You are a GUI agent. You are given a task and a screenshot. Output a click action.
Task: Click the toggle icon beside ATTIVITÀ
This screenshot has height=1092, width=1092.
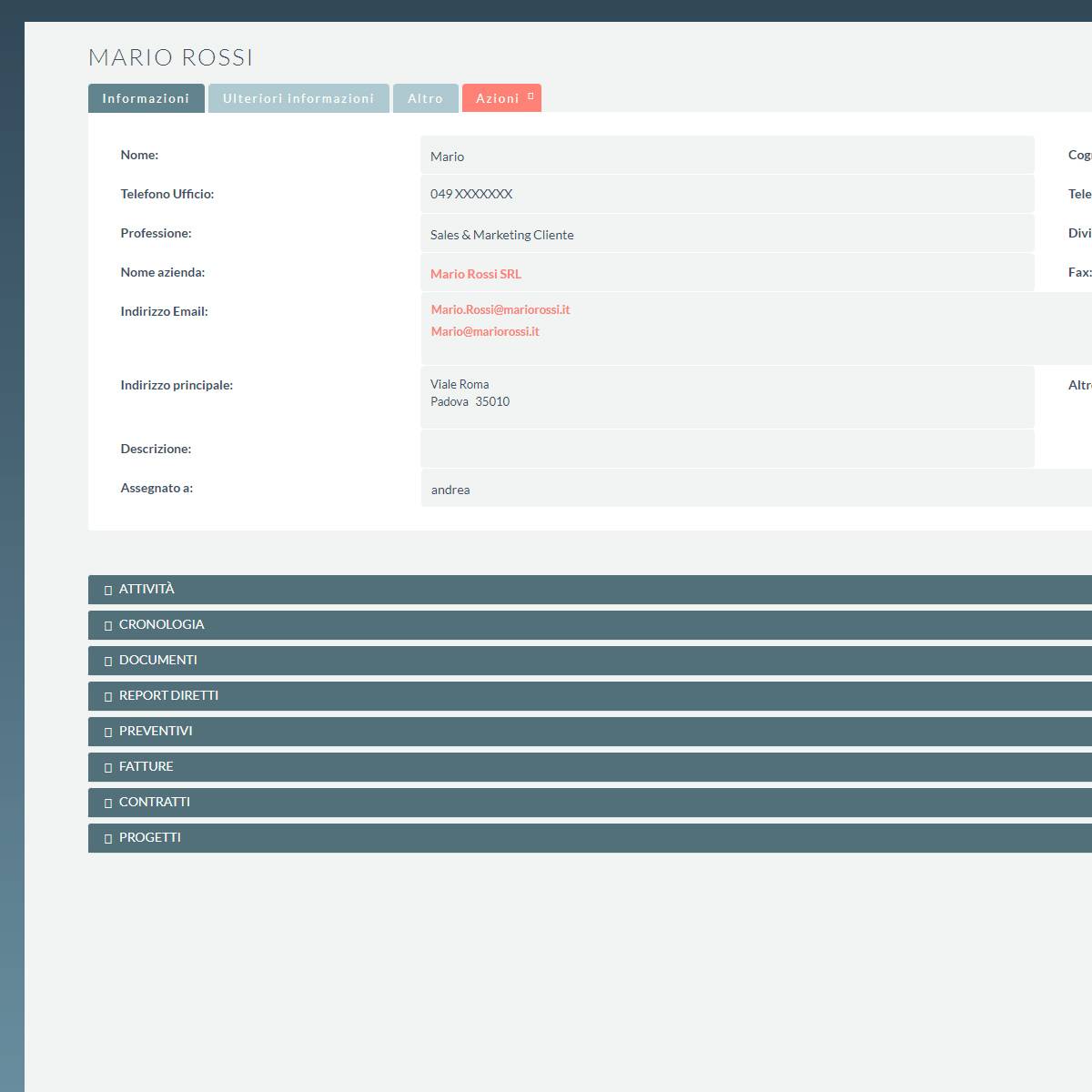(108, 590)
